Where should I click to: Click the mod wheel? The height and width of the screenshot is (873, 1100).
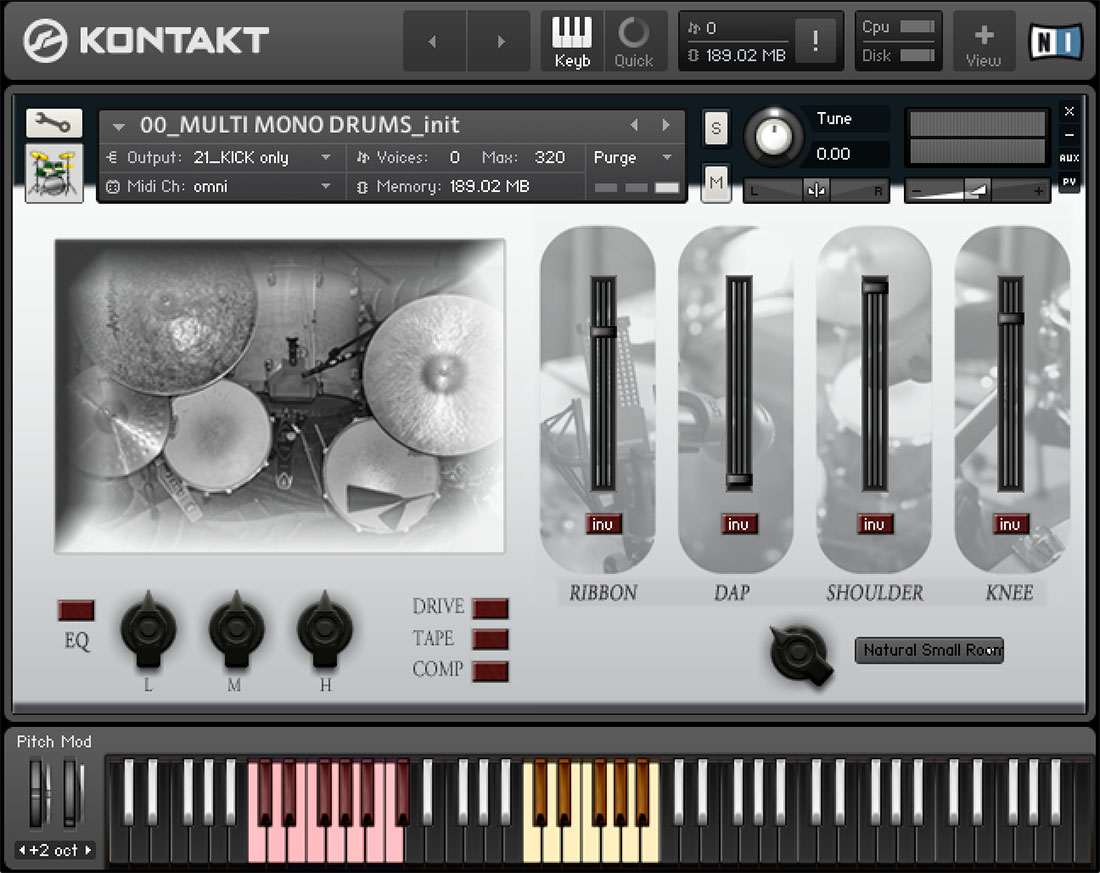click(x=72, y=793)
